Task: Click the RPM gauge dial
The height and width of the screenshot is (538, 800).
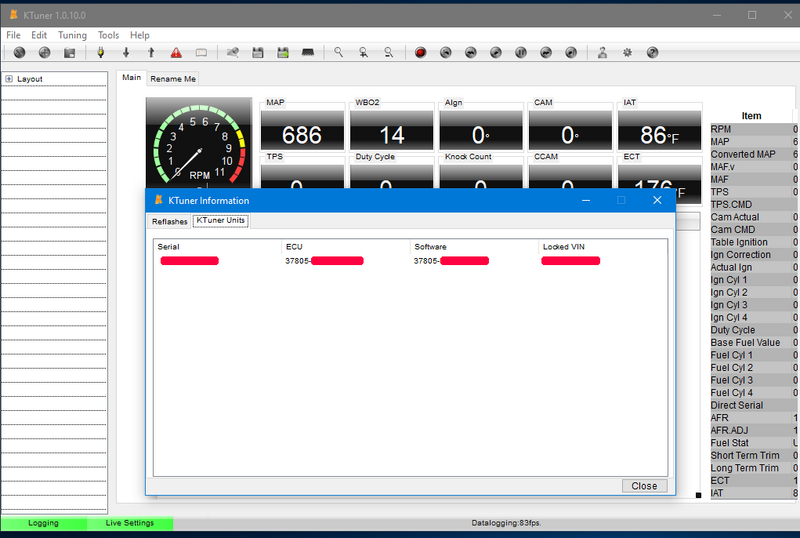Action: tap(198, 144)
